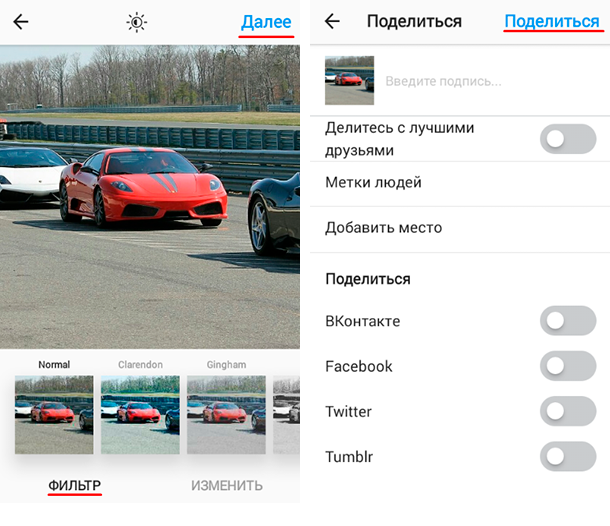Pick the partially visible grayscale filter

[x=286, y=414]
